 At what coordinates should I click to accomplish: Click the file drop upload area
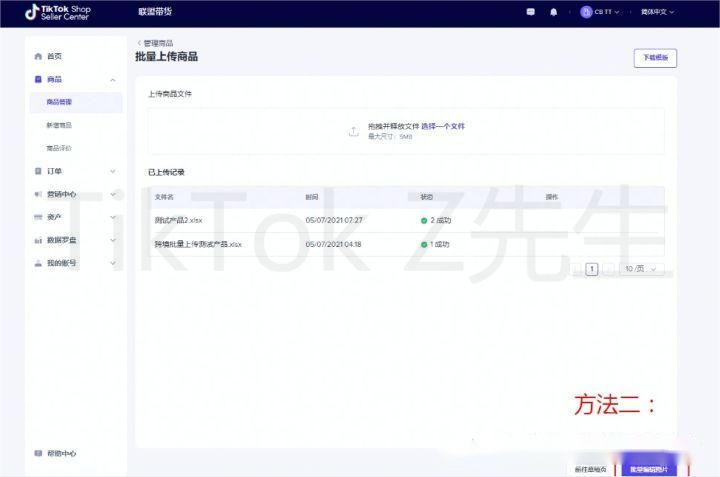click(x=406, y=131)
